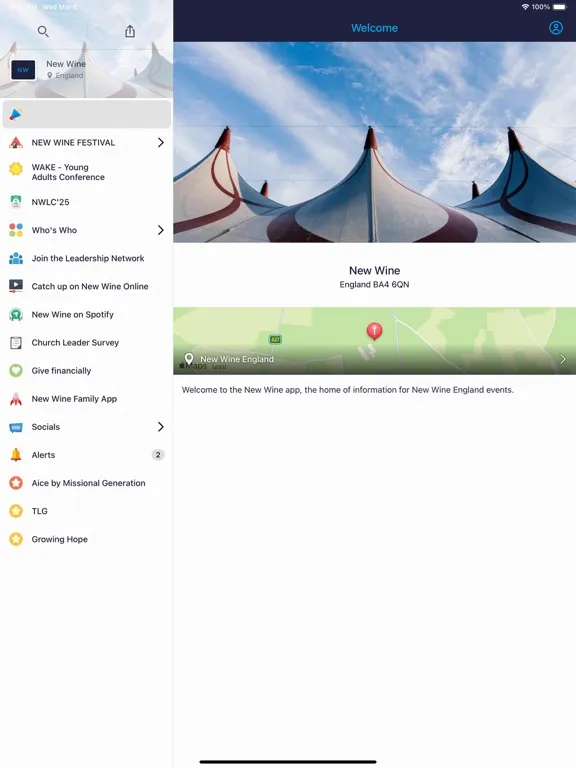
Task: Click the Who's Who colored dots icon
Action: click(x=16, y=230)
